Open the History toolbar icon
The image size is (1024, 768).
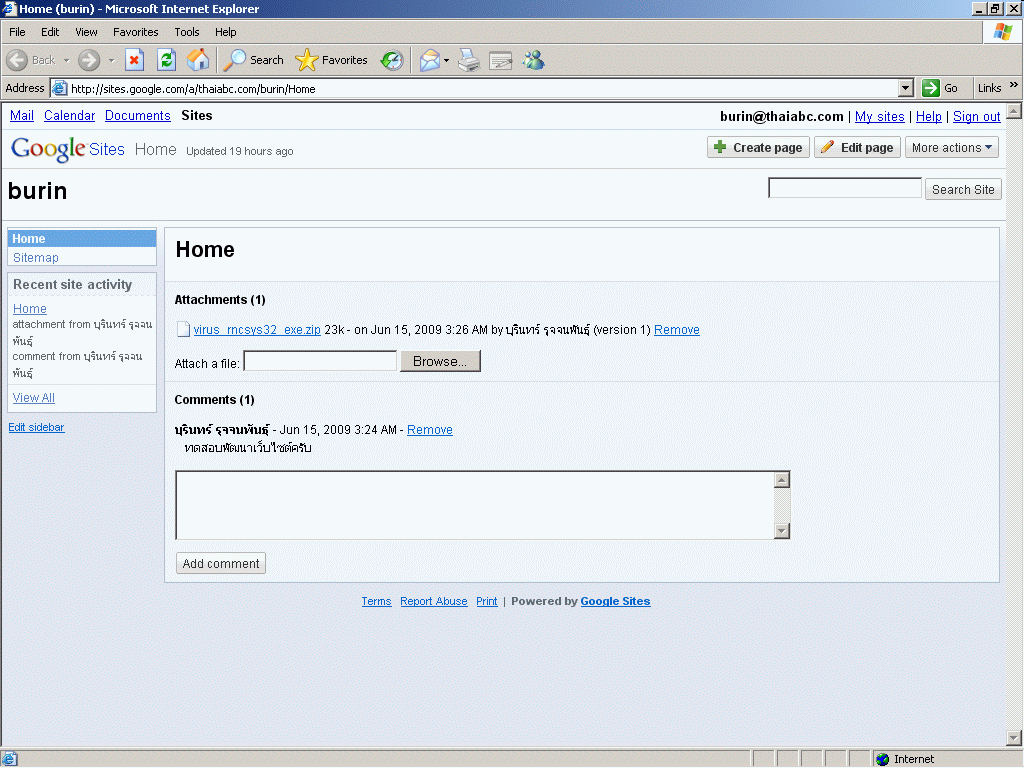[392, 60]
